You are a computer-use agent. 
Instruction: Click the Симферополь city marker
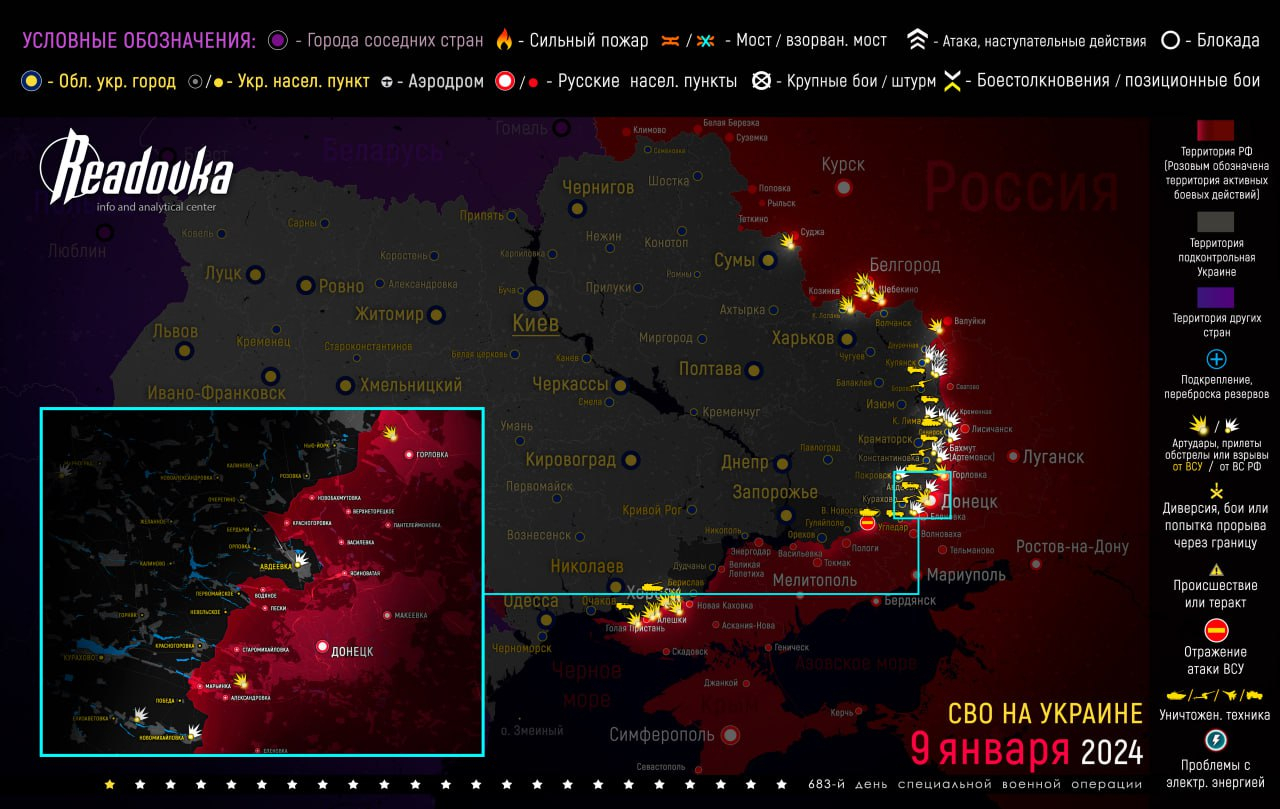729,735
